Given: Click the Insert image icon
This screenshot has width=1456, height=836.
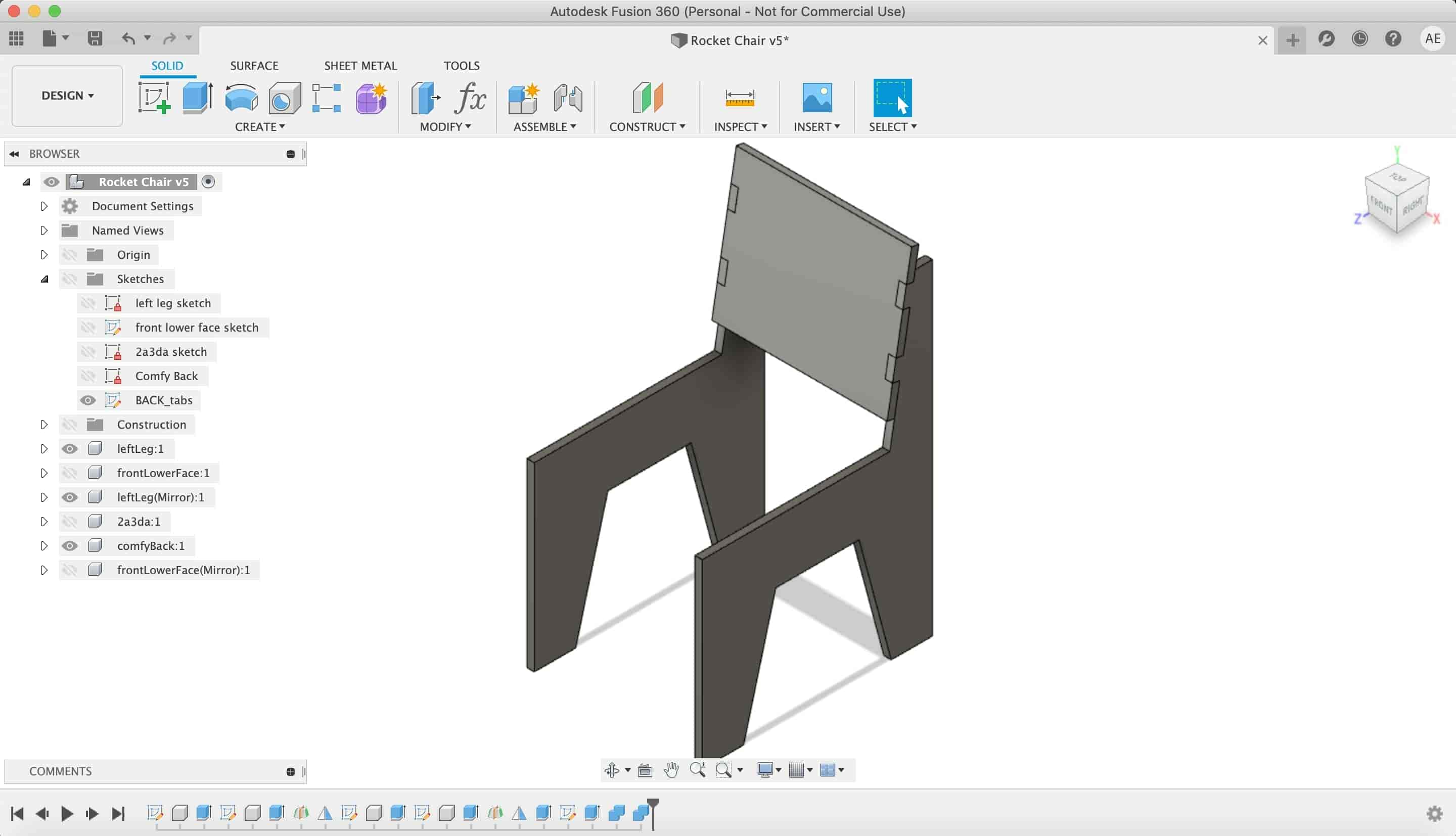Looking at the screenshot, I should click(816, 98).
